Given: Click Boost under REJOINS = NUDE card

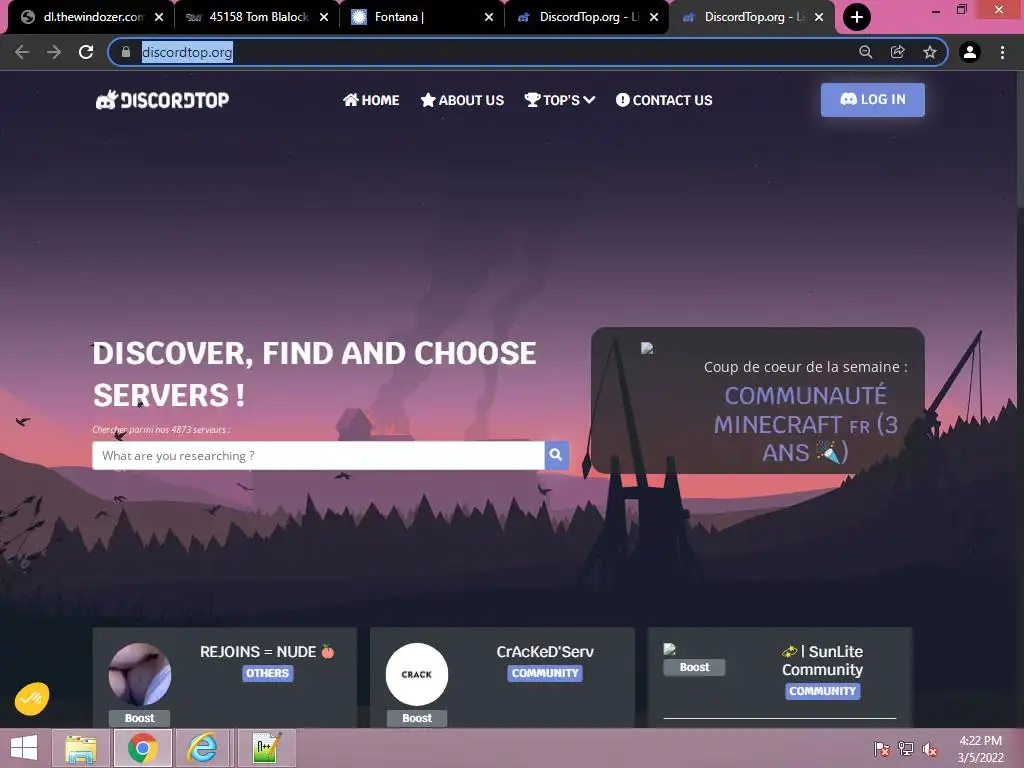Looking at the screenshot, I should [x=140, y=718].
